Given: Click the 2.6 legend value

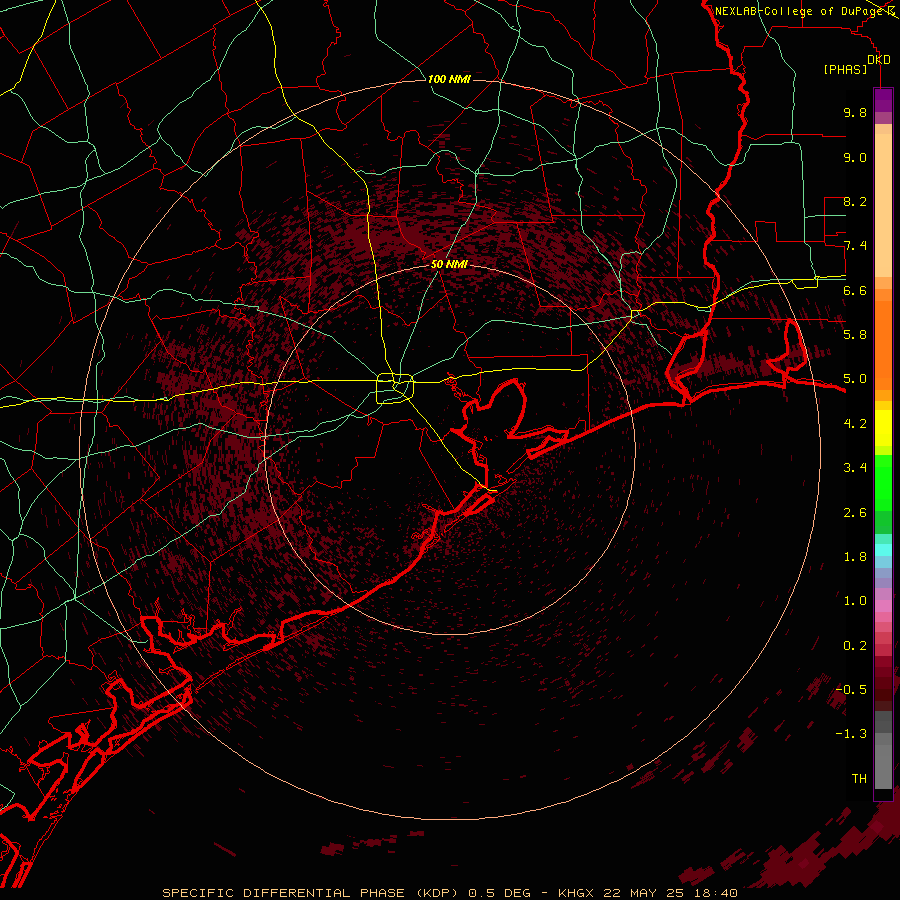Looking at the screenshot, I should pos(855,513).
